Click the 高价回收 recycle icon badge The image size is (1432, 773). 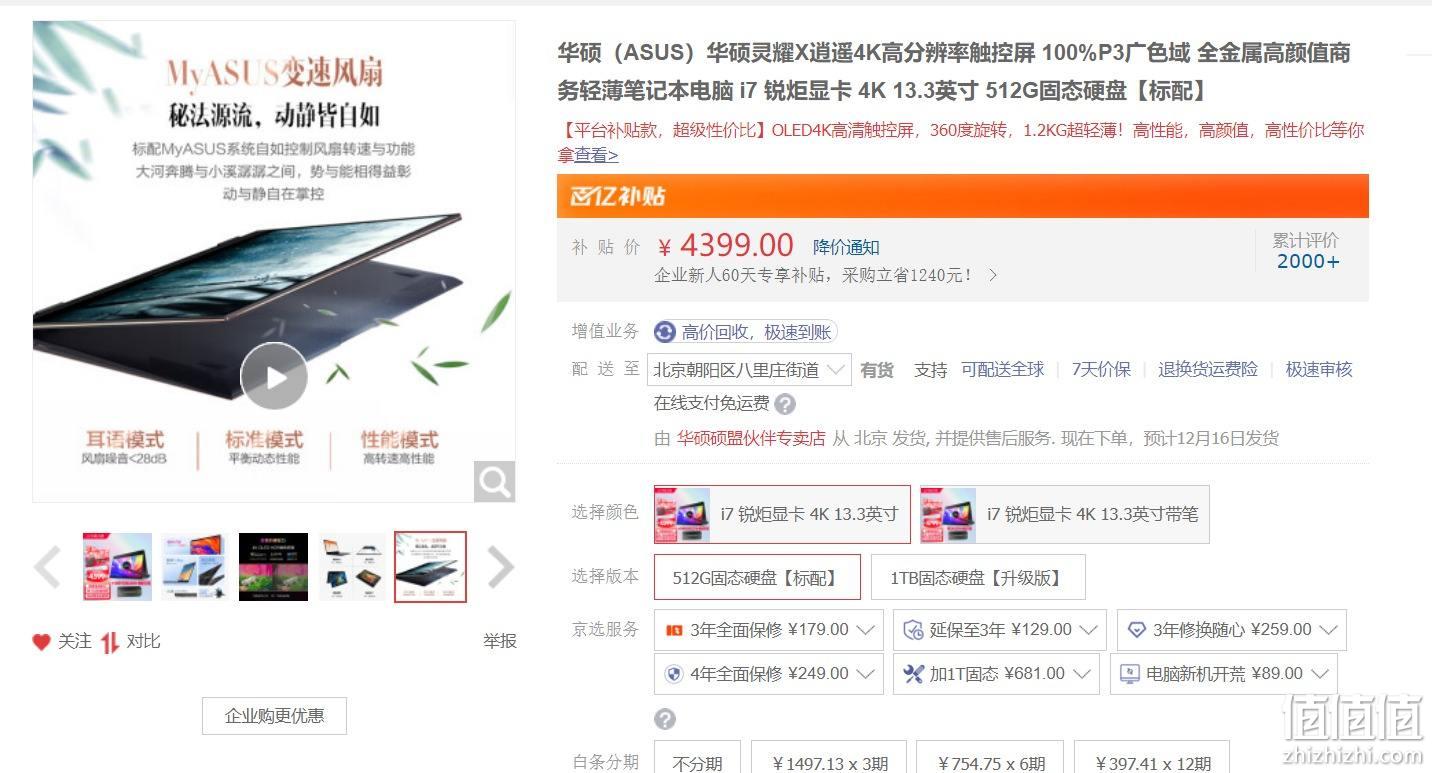665,332
